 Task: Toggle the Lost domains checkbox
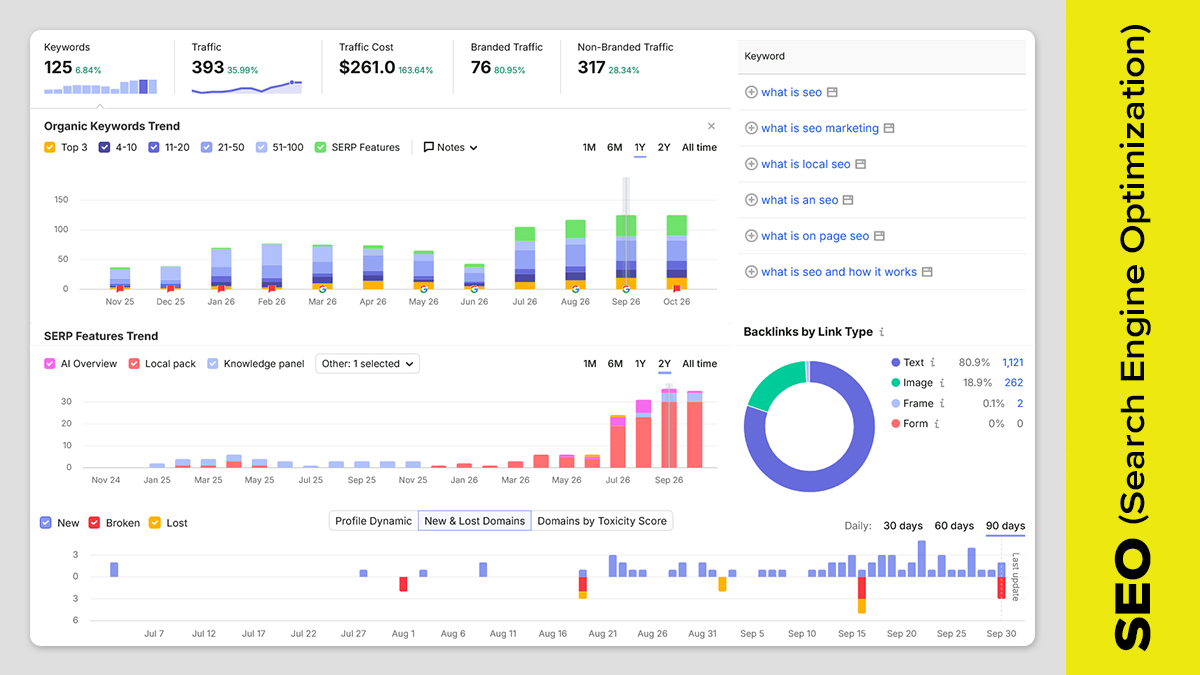click(154, 522)
